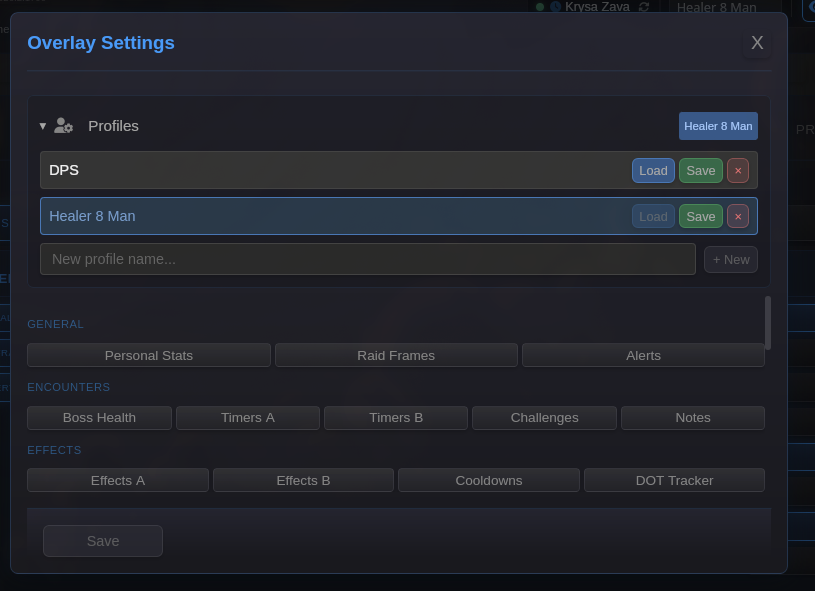Save the Healer 8 Man profile
Screen dimensions: 815x591
(700, 216)
